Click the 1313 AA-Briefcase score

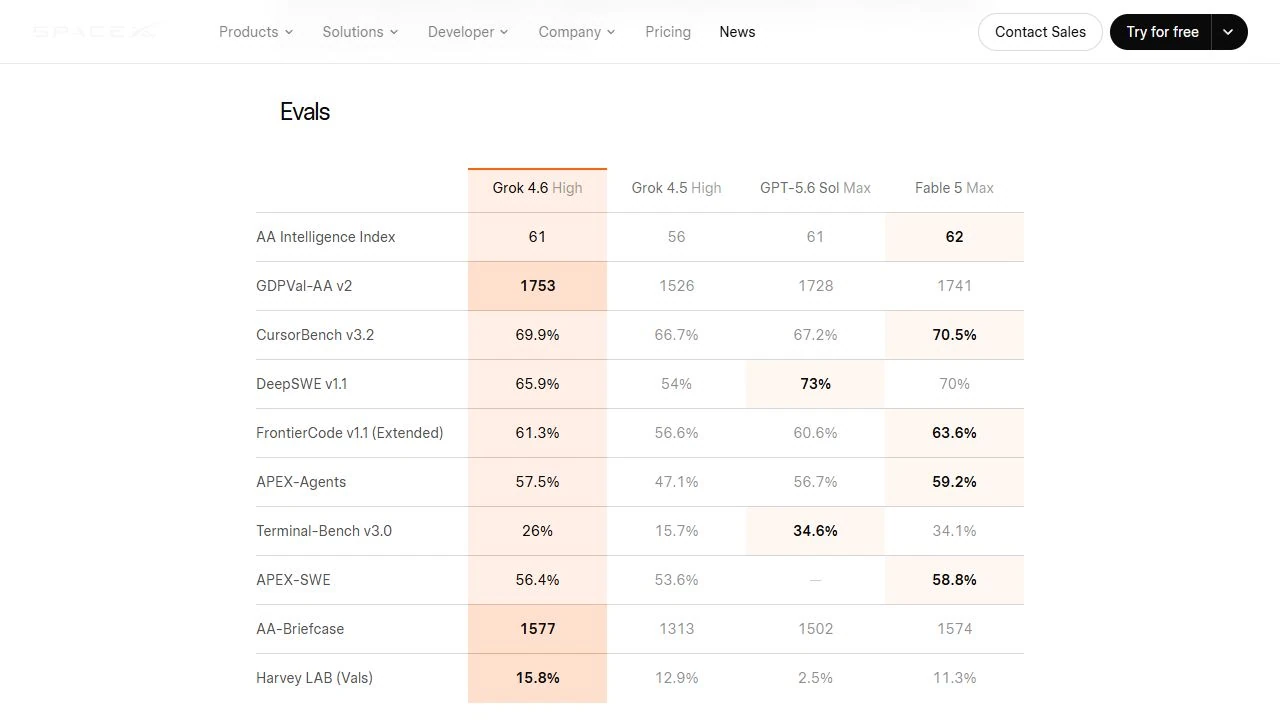tap(676, 629)
